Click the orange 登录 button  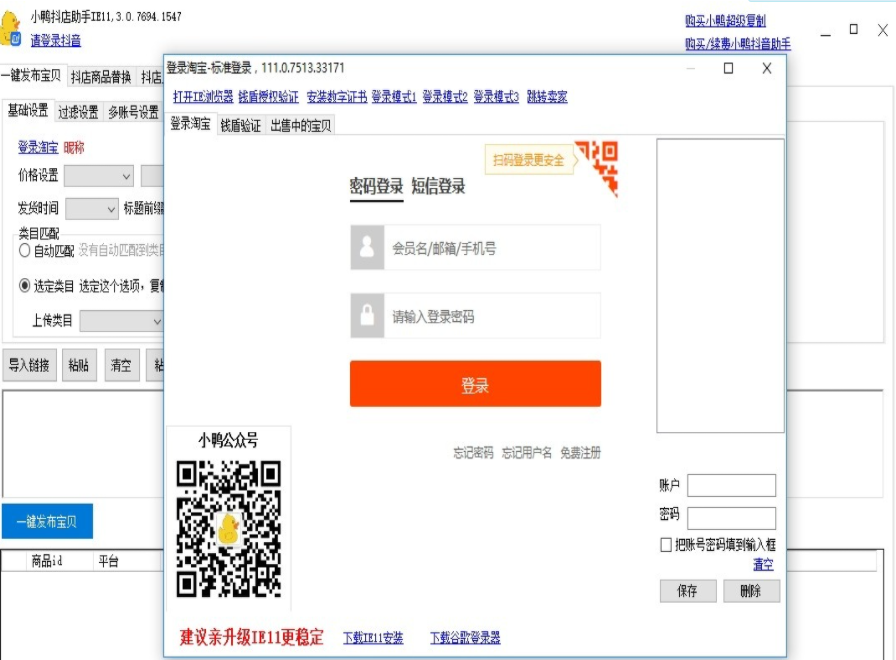pyautogui.click(x=475, y=384)
